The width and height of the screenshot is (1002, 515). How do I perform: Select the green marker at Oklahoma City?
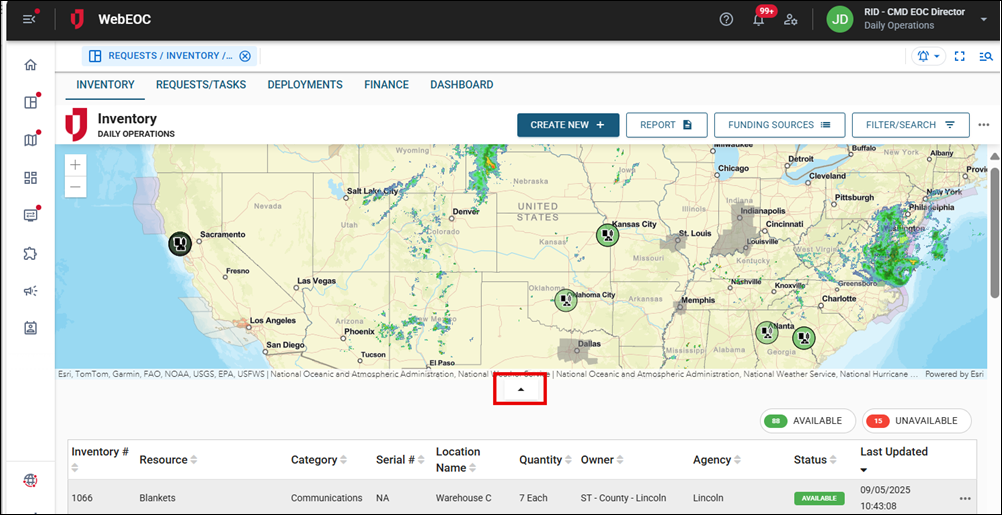pos(565,300)
